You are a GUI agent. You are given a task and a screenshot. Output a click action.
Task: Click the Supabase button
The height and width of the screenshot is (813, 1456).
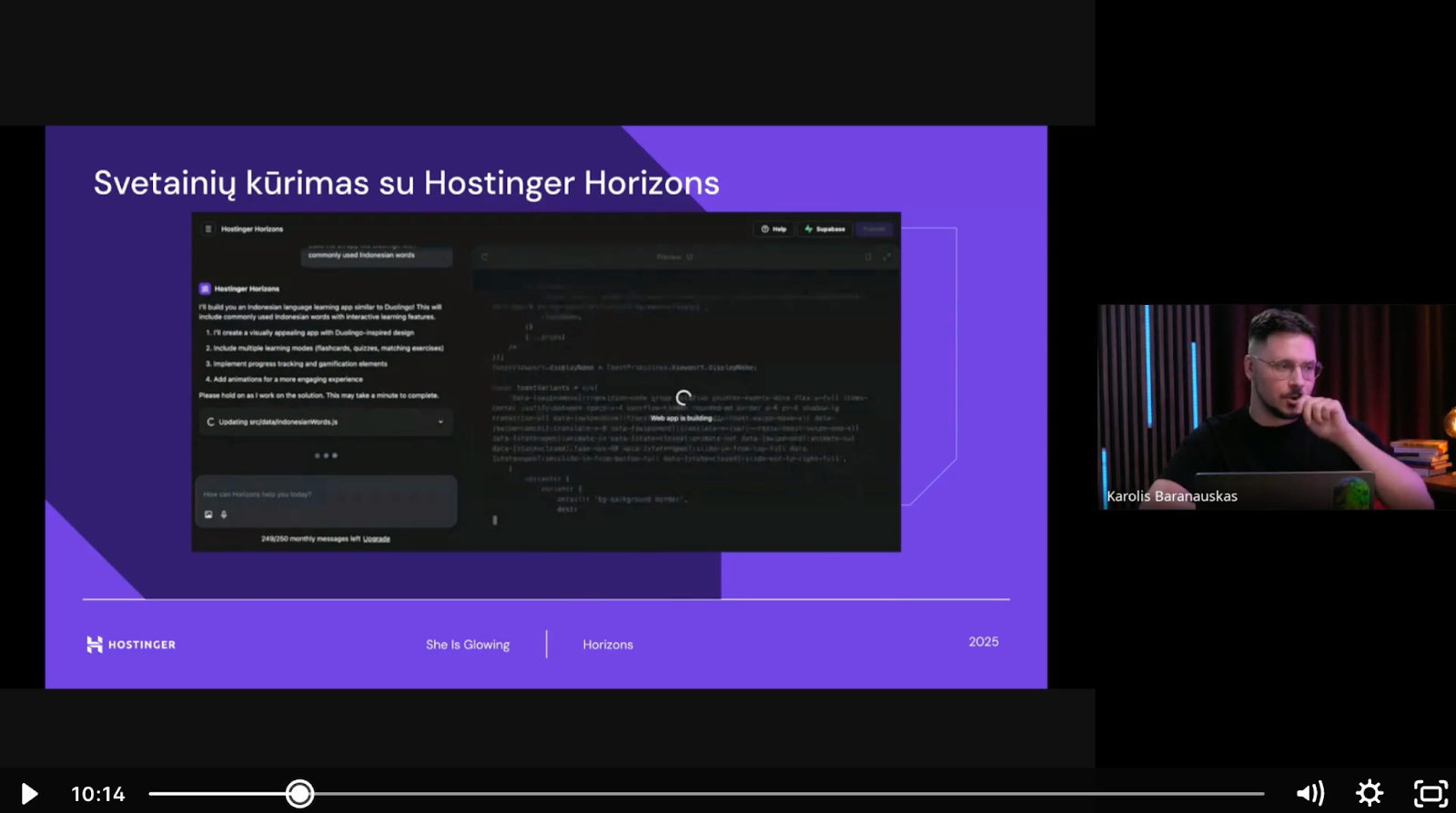coord(825,229)
